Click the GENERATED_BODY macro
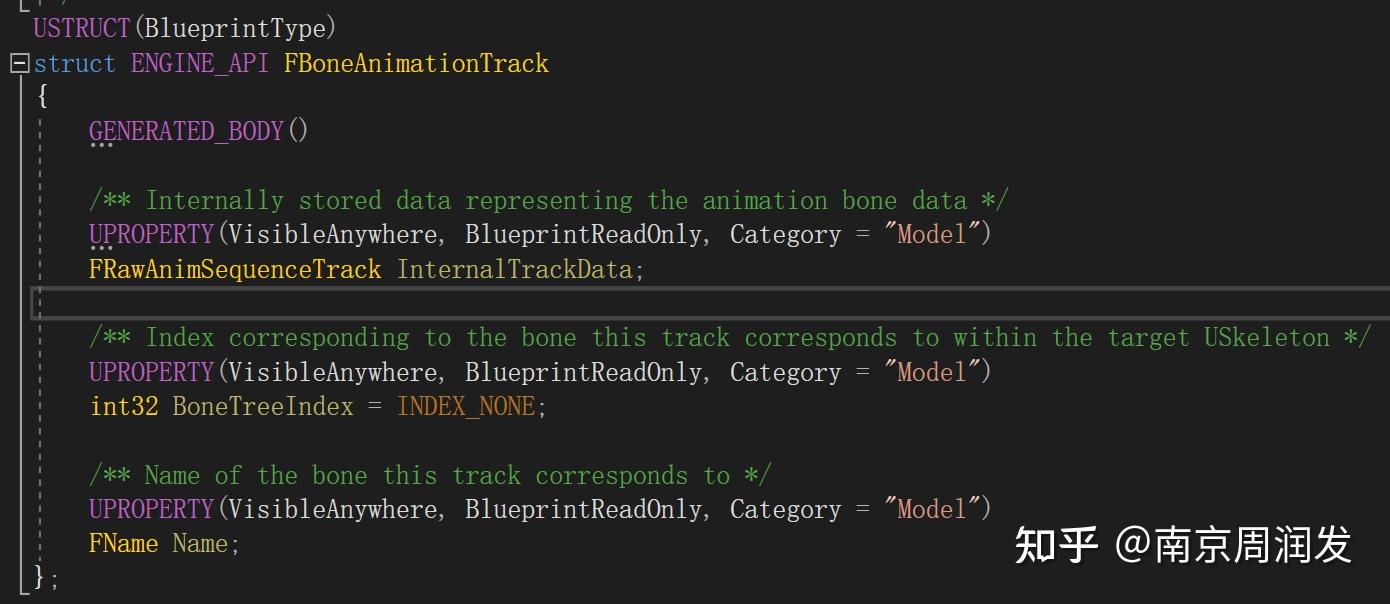Image resolution: width=1390 pixels, height=604 pixels. click(x=186, y=131)
